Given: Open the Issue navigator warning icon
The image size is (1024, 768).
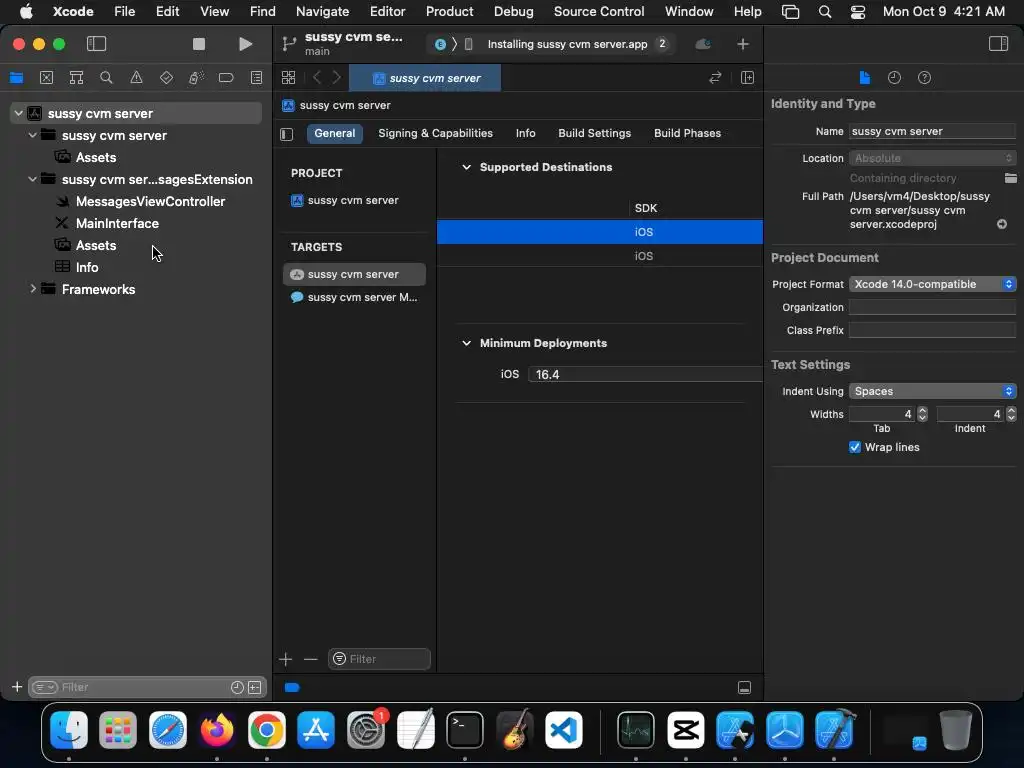Looking at the screenshot, I should [x=136, y=78].
